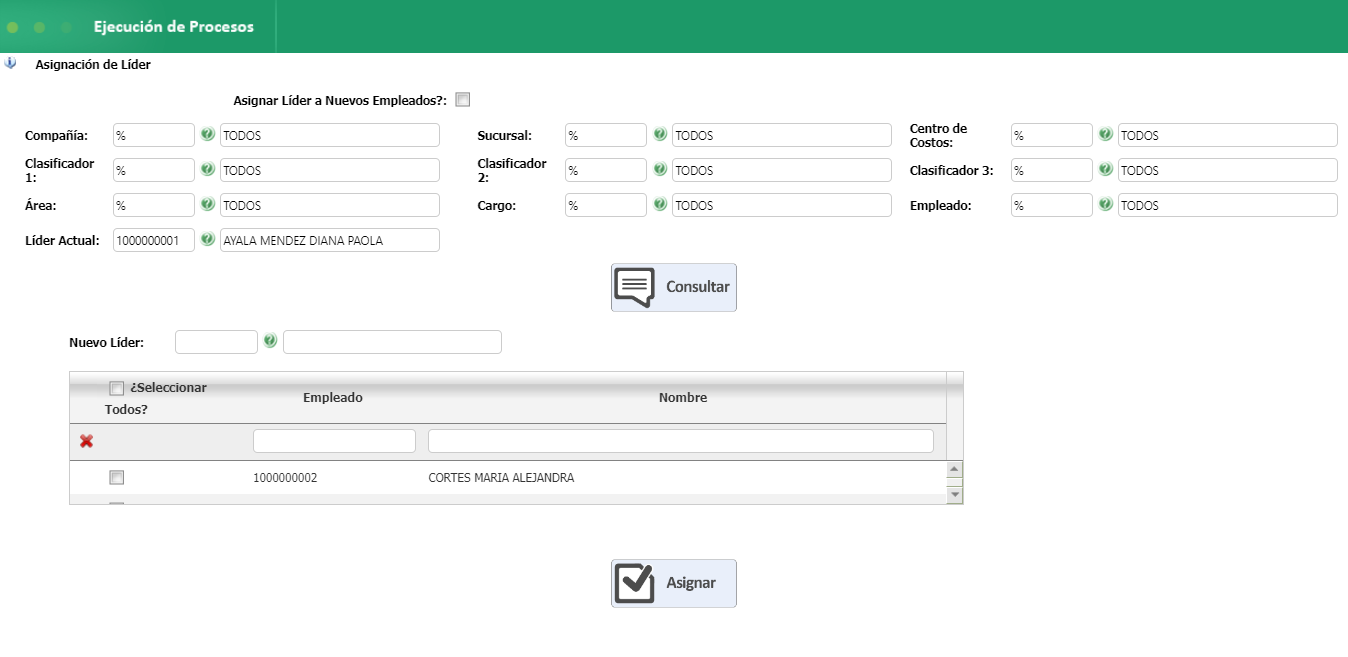Click the Nuevo Líder name field
Image resolution: width=1348 pixels, height=657 pixels.
392,342
